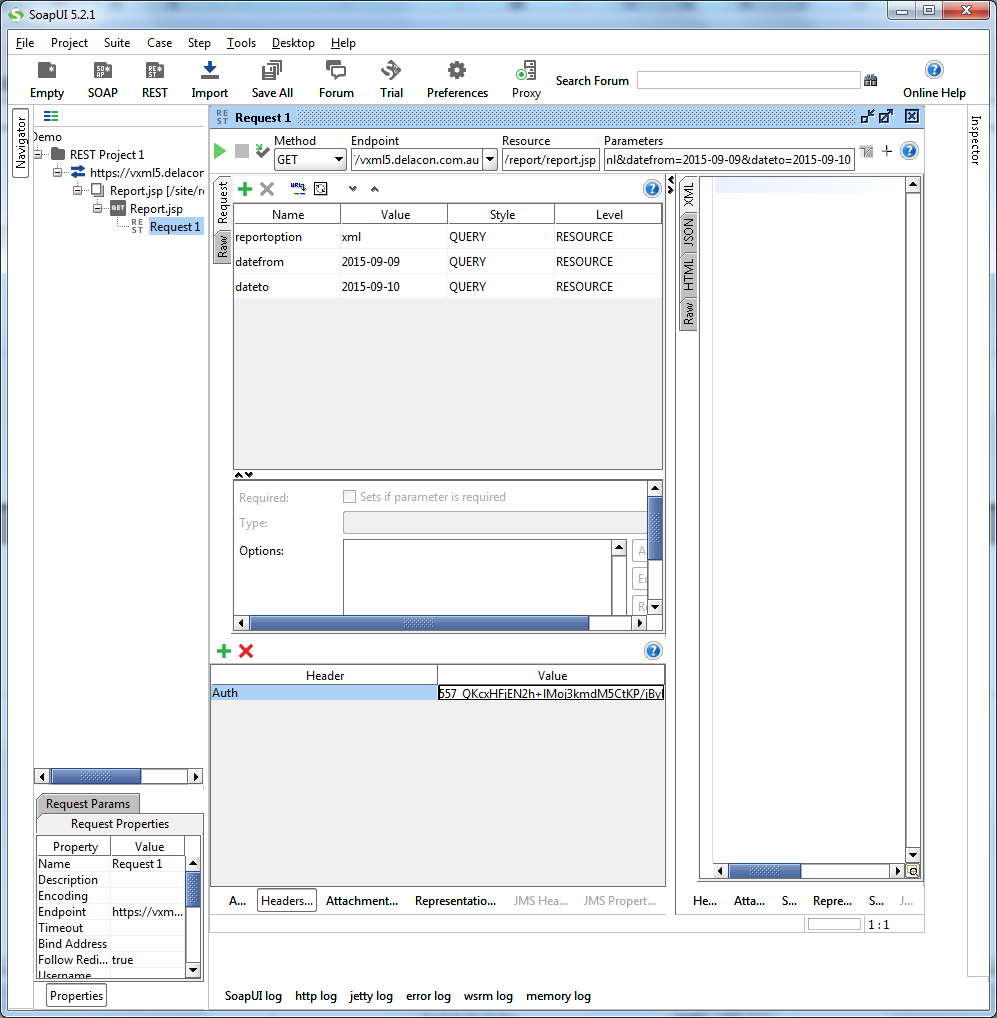Click the Search Forum input field
Screen dimensions: 997x1018
pos(748,81)
